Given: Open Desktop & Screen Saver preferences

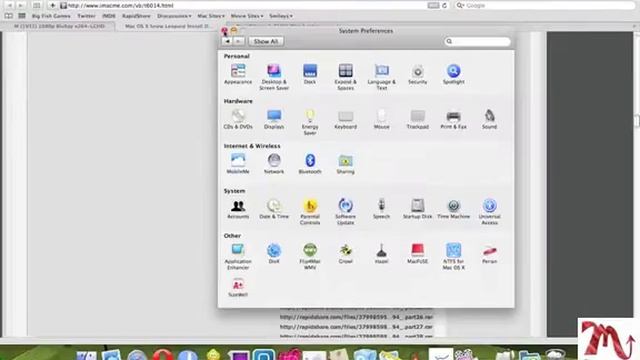Looking at the screenshot, I should pos(274,77).
